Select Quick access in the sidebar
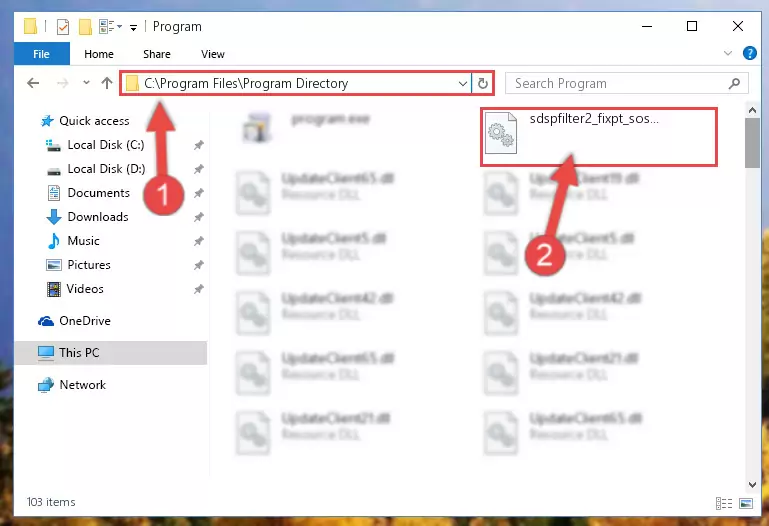Screen dimensions: 769x526 [94, 121]
